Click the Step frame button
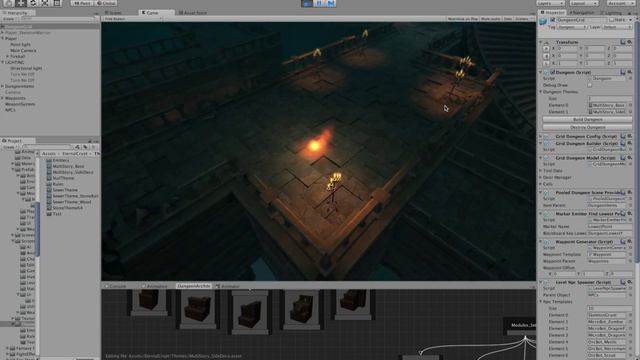The width and height of the screenshot is (640, 360). (331, 3)
